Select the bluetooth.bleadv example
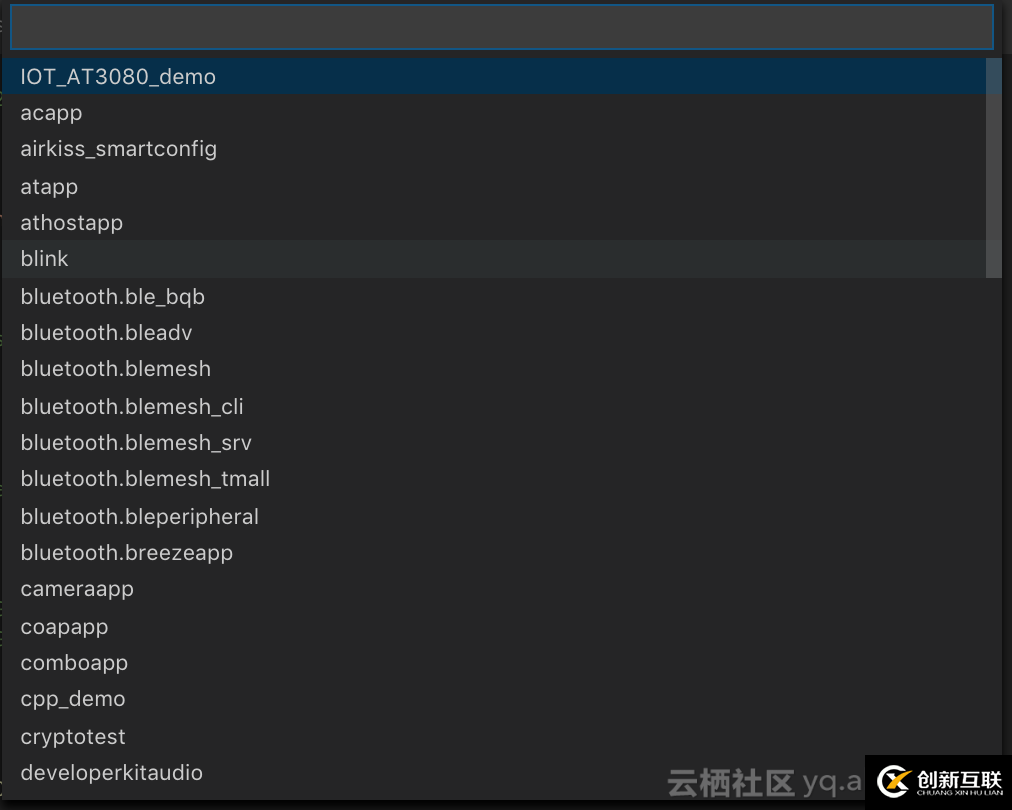The height and width of the screenshot is (810, 1012). coord(106,332)
